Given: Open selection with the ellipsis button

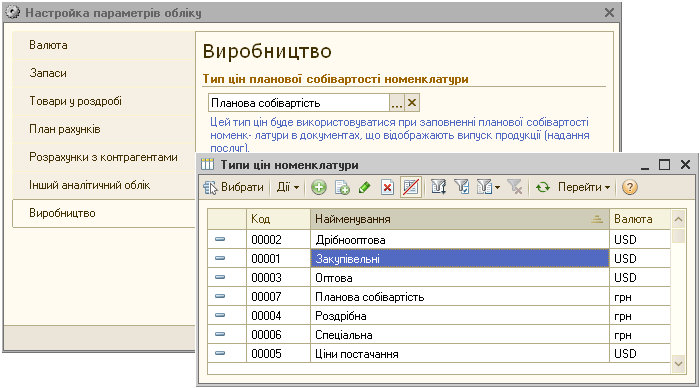Looking at the screenshot, I should pos(397,103).
